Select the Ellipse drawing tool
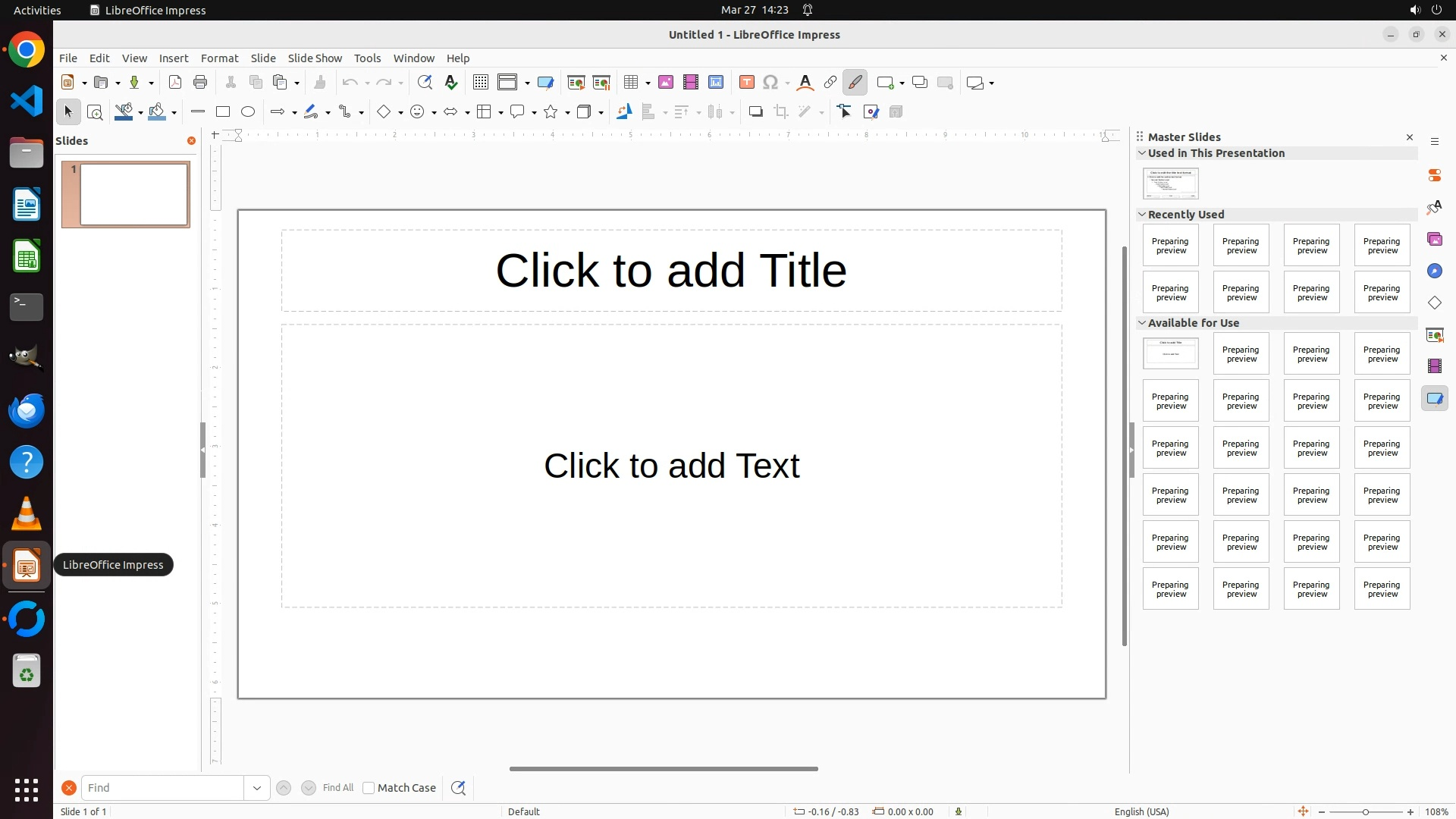 (x=248, y=112)
